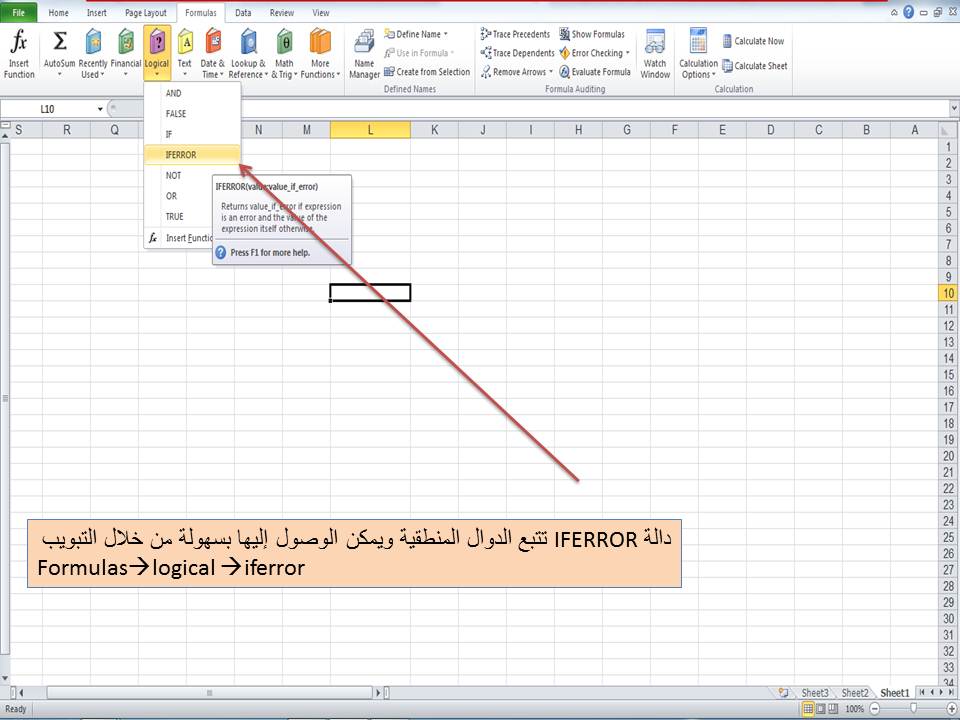Open Text functions library

click(185, 54)
